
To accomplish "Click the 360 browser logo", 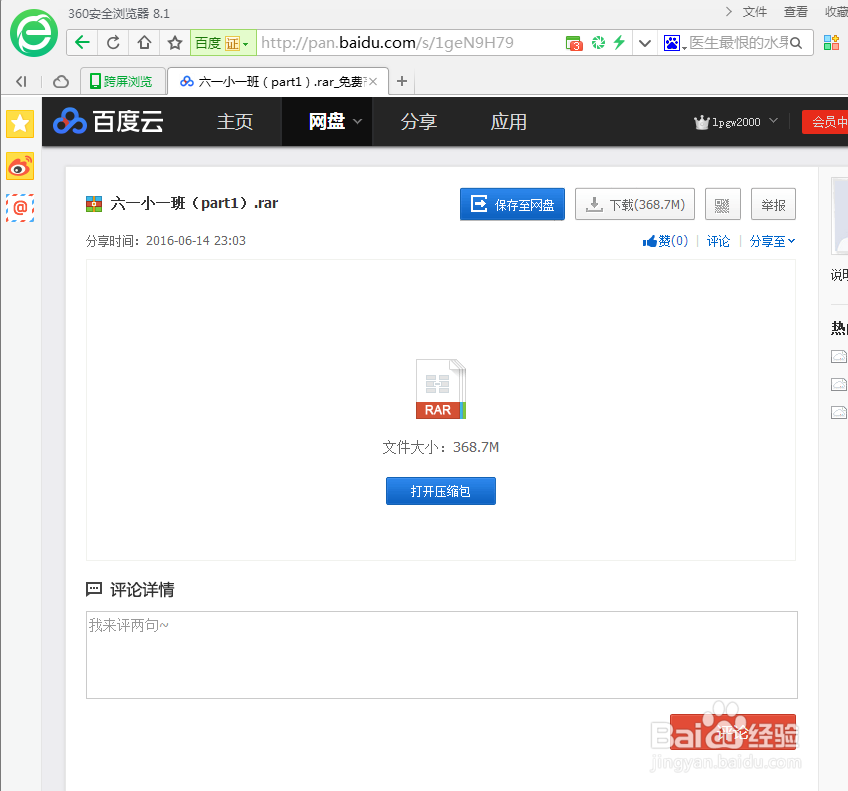I will point(34,34).
